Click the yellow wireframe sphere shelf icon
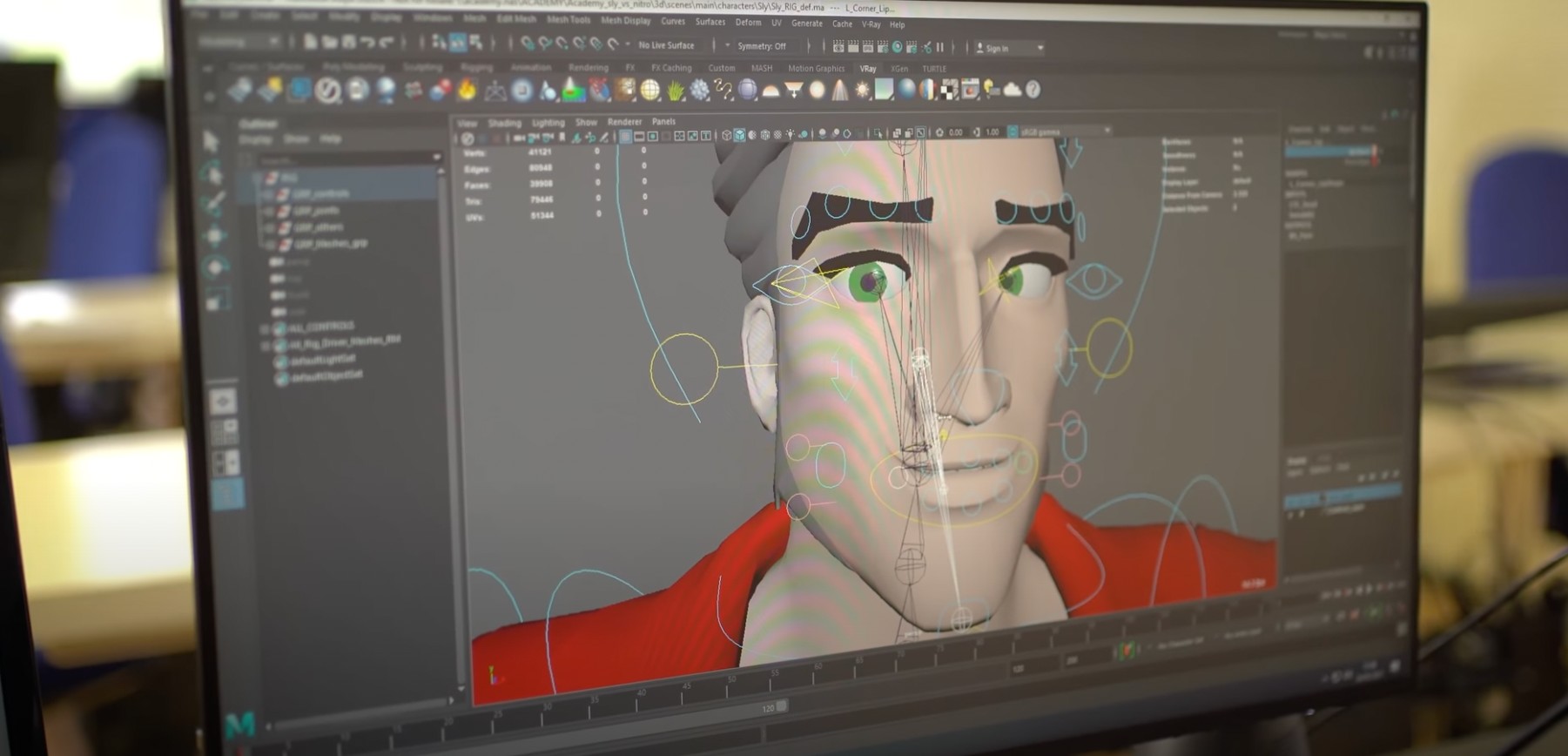1568x756 pixels. pyautogui.click(x=649, y=90)
